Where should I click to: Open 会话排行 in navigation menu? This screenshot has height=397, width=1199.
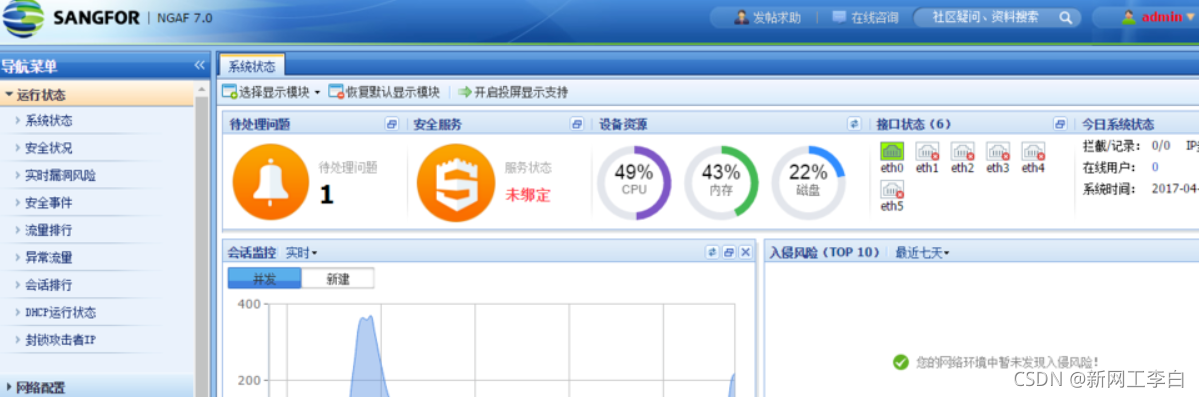pyautogui.click(x=49, y=285)
